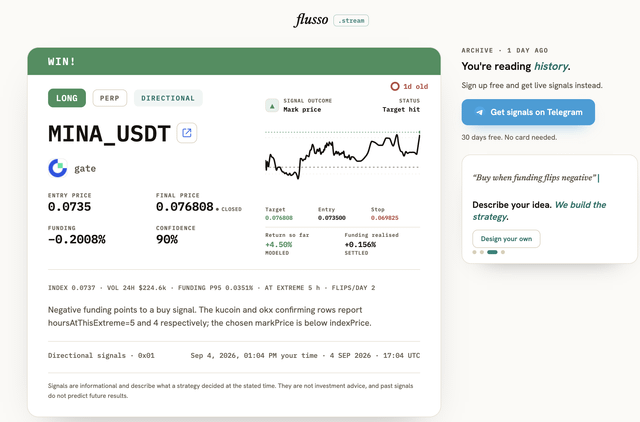Click the 17:04 UTC timestamp text
The width and height of the screenshot is (640, 422).
pyautogui.click(x=401, y=355)
